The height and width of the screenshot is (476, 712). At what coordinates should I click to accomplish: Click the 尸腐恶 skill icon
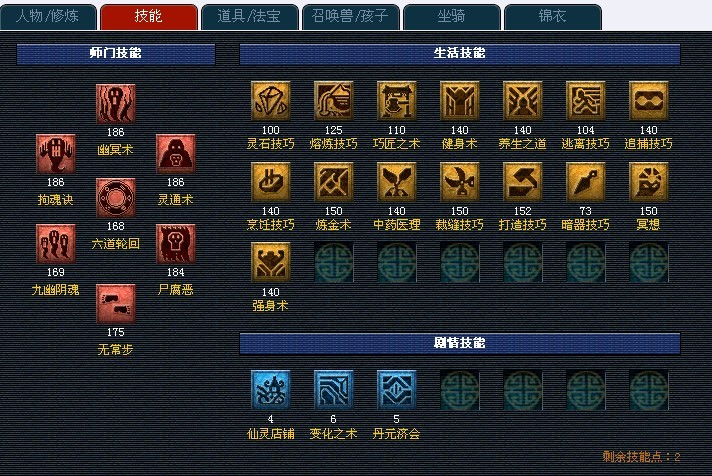click(175, 244)
